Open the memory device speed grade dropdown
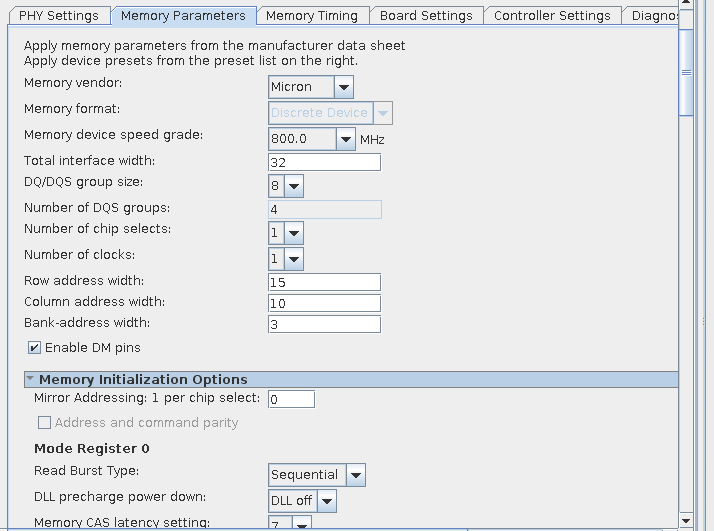 click(346, 139)
